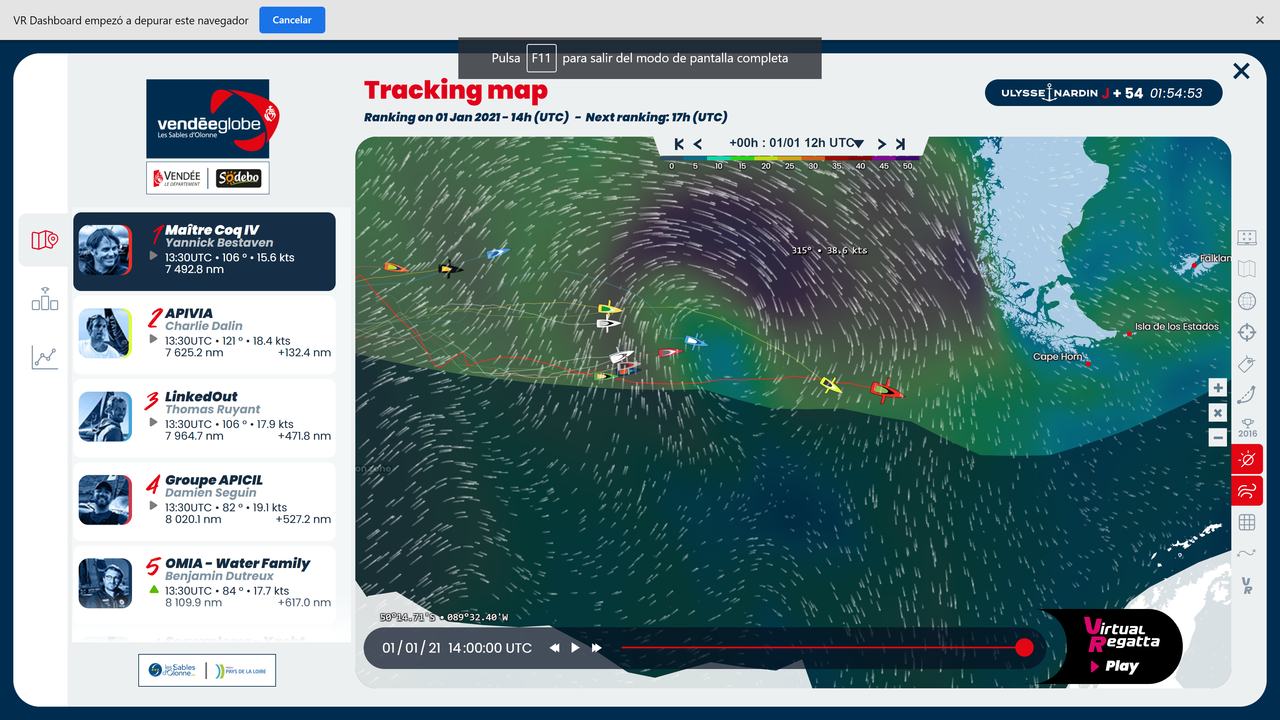Click Cancelar in debugger bar
The image size is (1280, 720).
click(292, 20)
